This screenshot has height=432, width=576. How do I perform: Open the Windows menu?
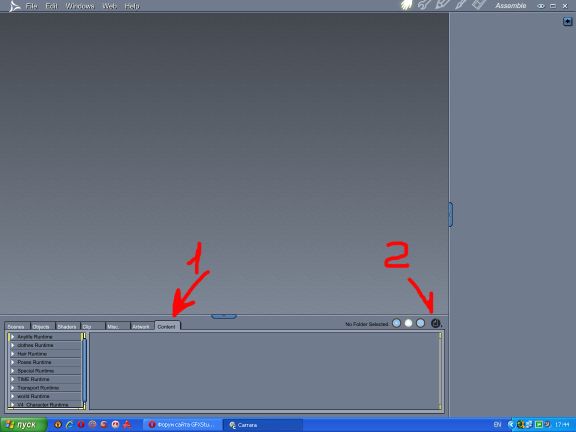coord(80,6)
